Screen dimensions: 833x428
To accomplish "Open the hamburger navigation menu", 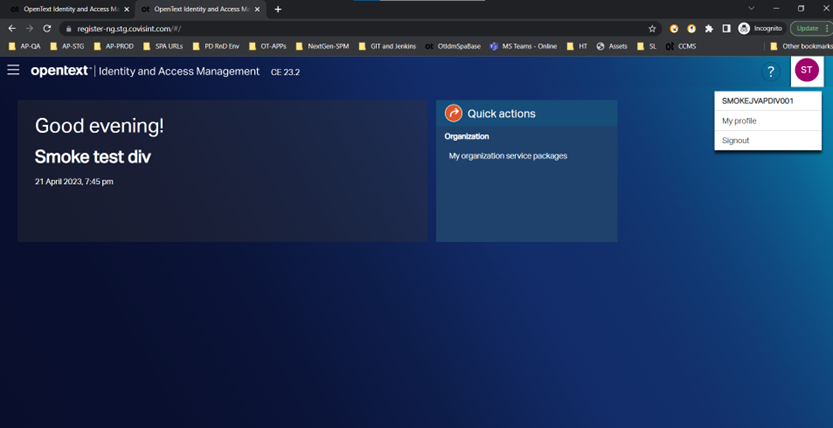I will pos(13,71).
